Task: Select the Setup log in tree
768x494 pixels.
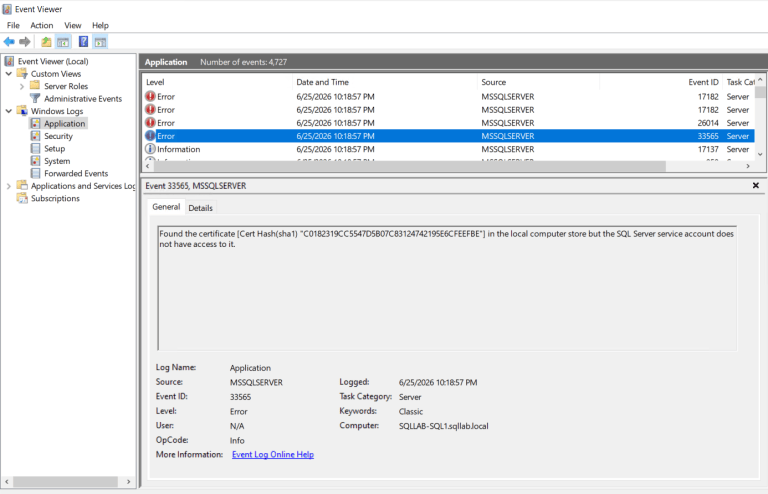Action: (54, 148)
